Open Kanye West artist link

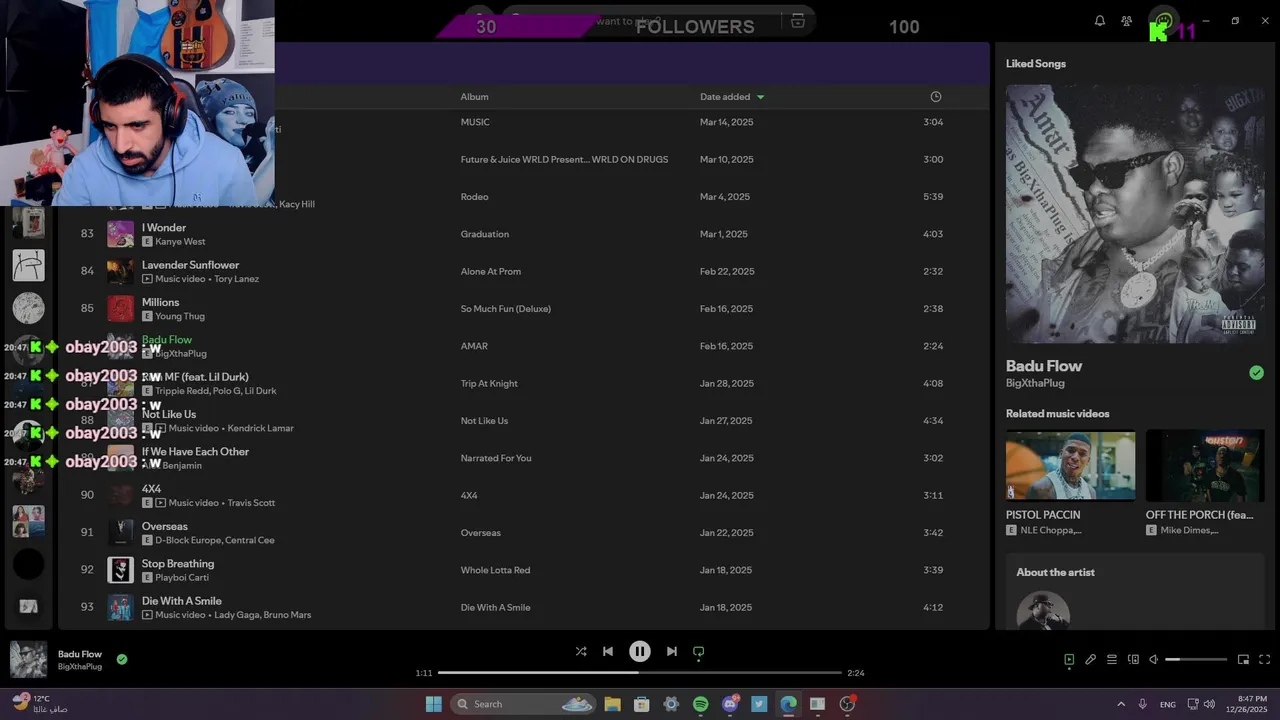[180, 241]
